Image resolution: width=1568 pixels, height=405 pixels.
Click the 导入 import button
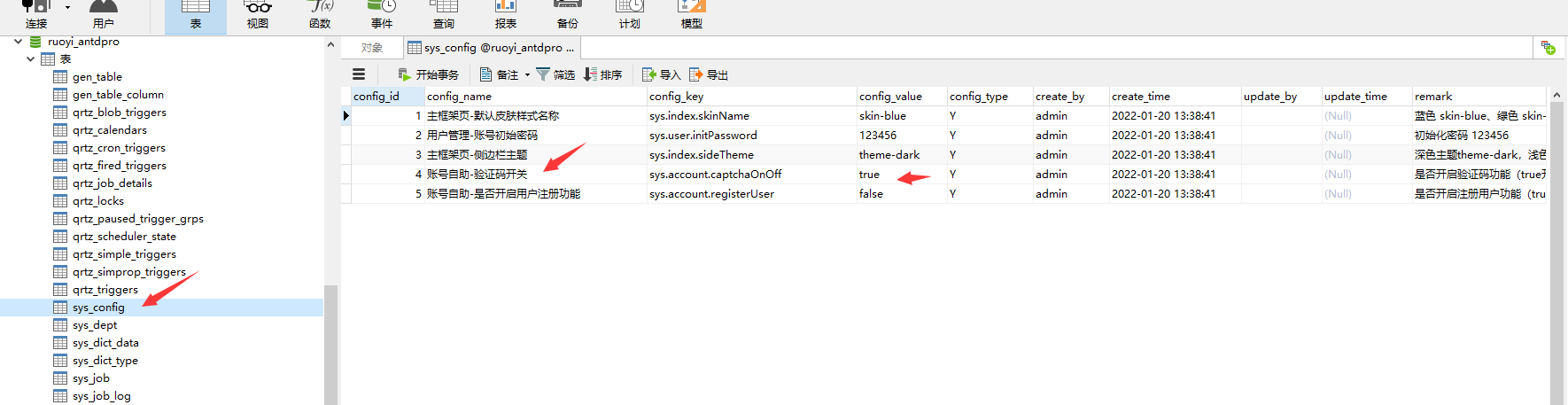[661, 74]
